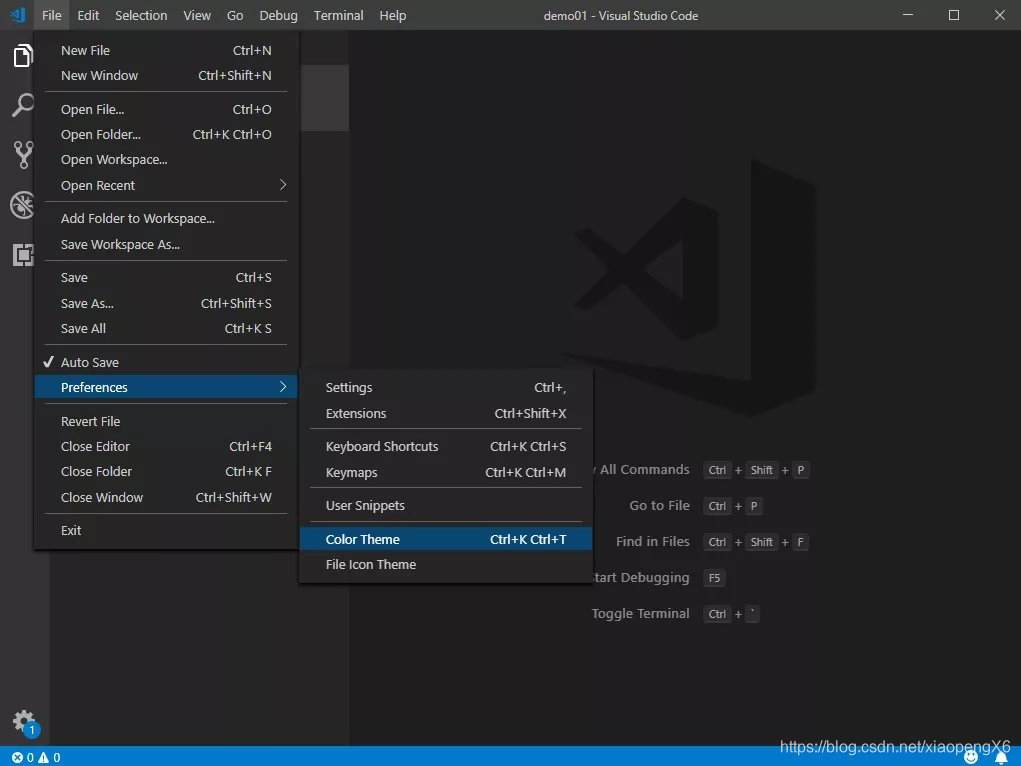1021x766 pixels.
Task: Open the Search view icon
Action: [23, 105]
